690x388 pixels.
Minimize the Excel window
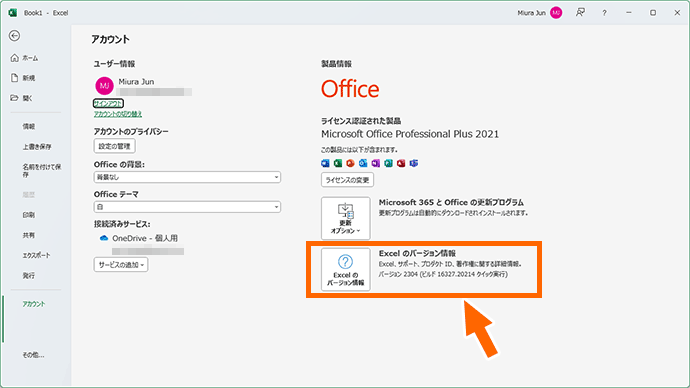pos(629,13)
